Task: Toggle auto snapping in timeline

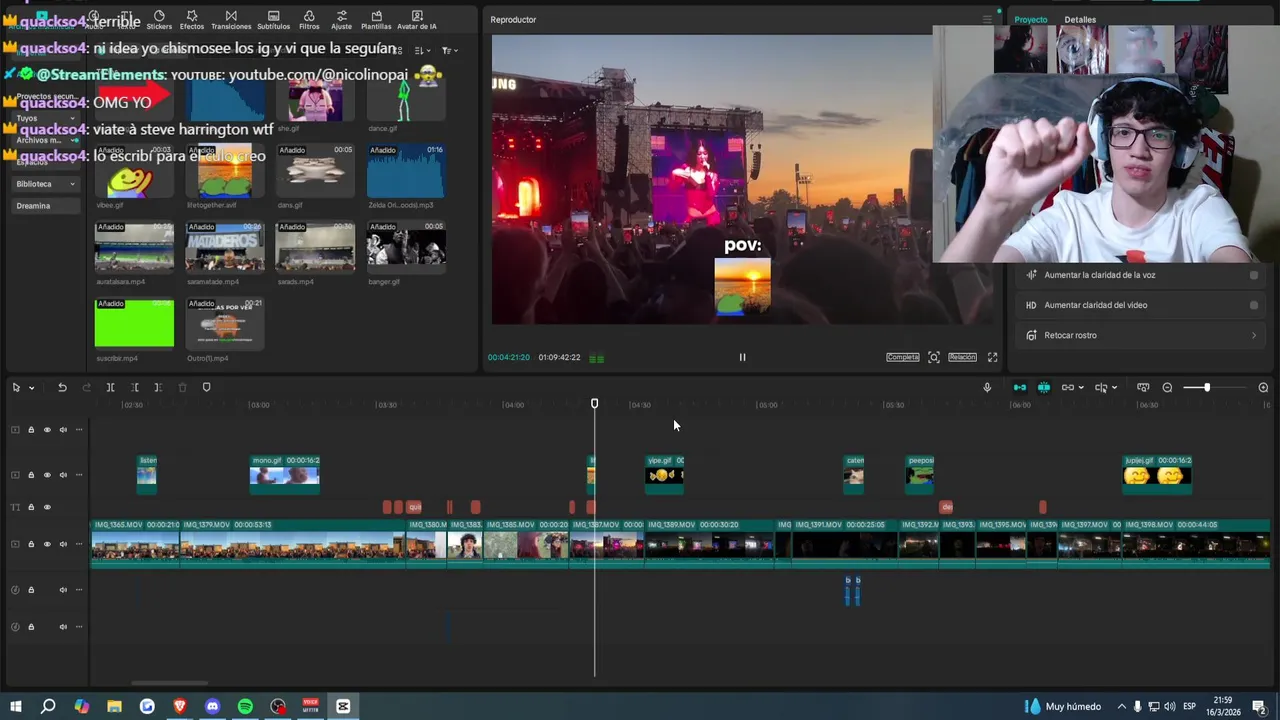Action: coord(1043,387)
